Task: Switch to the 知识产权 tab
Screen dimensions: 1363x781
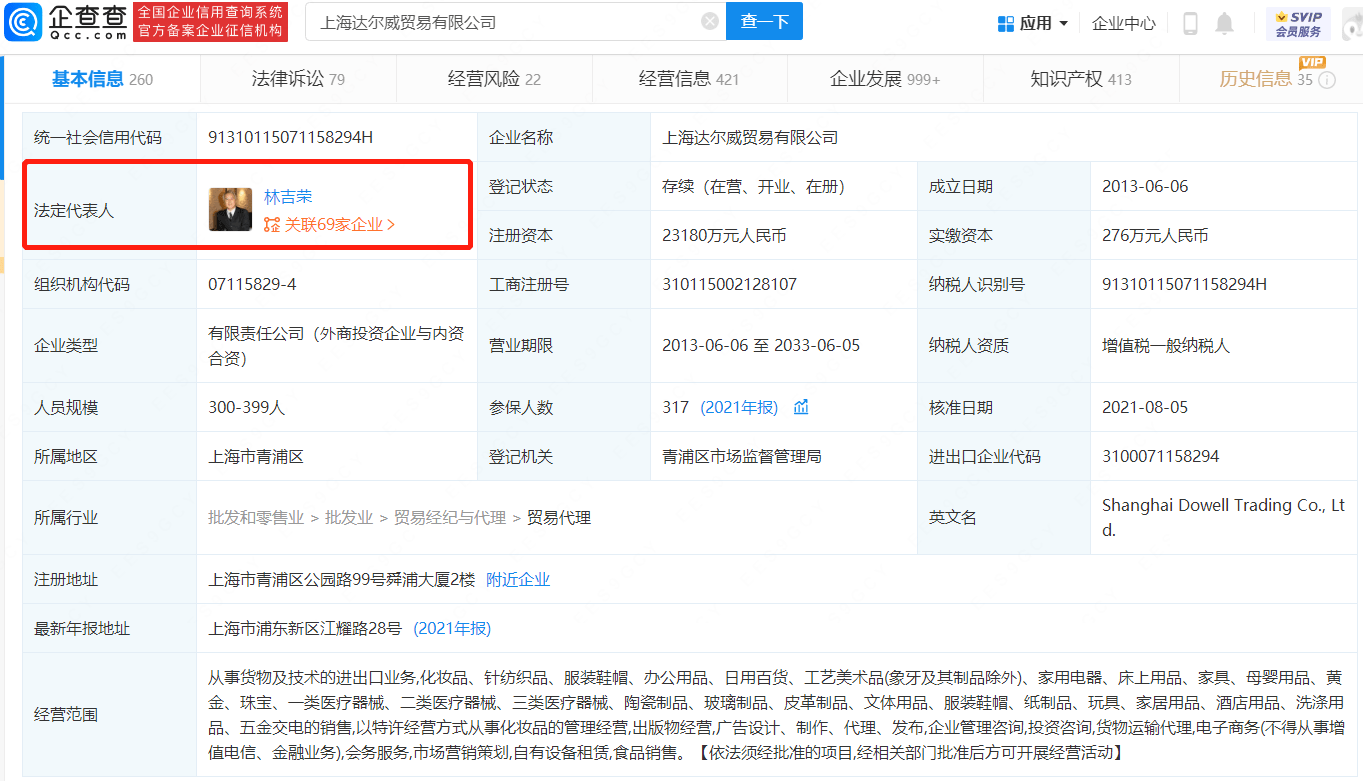Action: point(1081,79)
